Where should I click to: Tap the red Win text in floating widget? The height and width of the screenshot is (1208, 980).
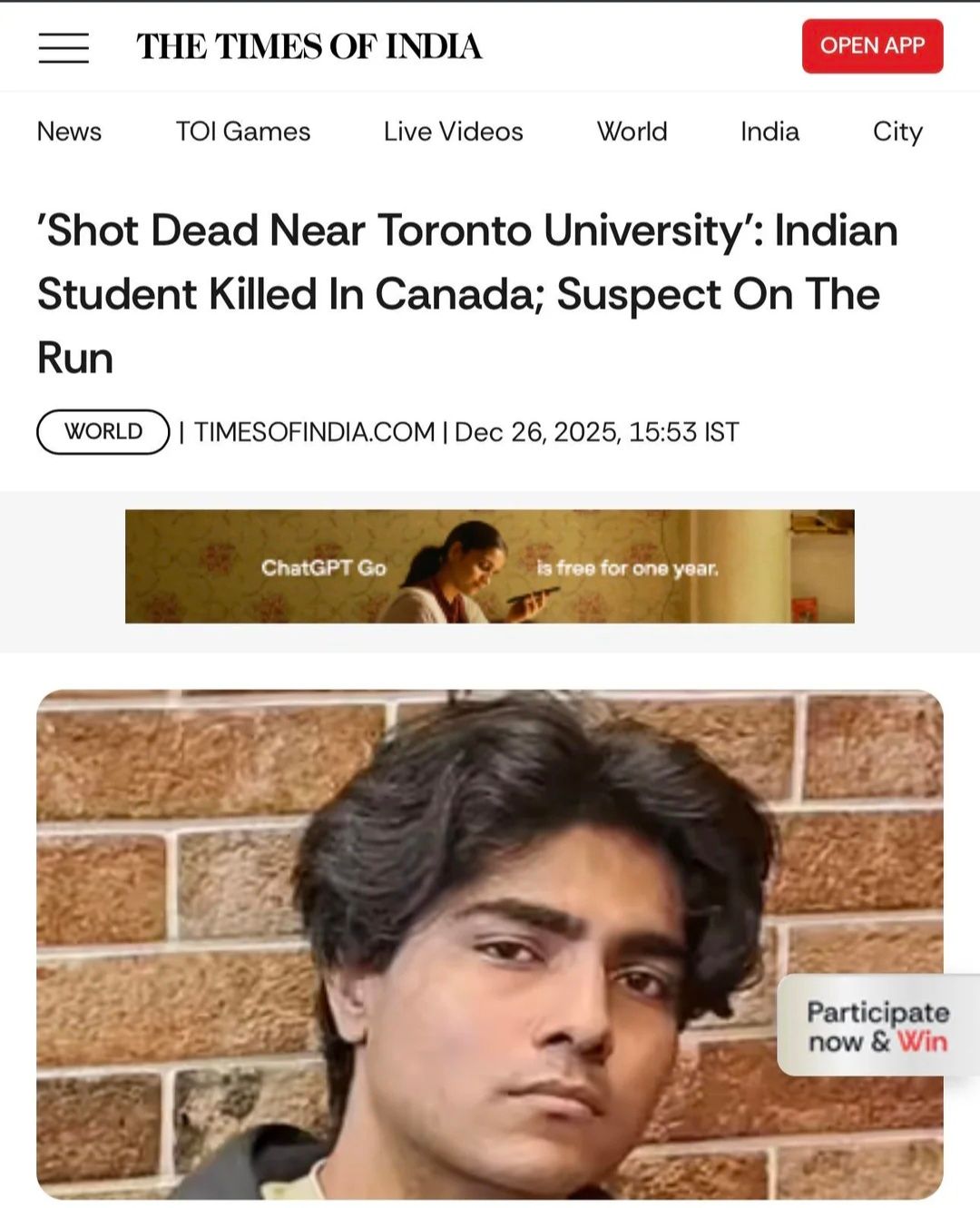point(923,1041)
